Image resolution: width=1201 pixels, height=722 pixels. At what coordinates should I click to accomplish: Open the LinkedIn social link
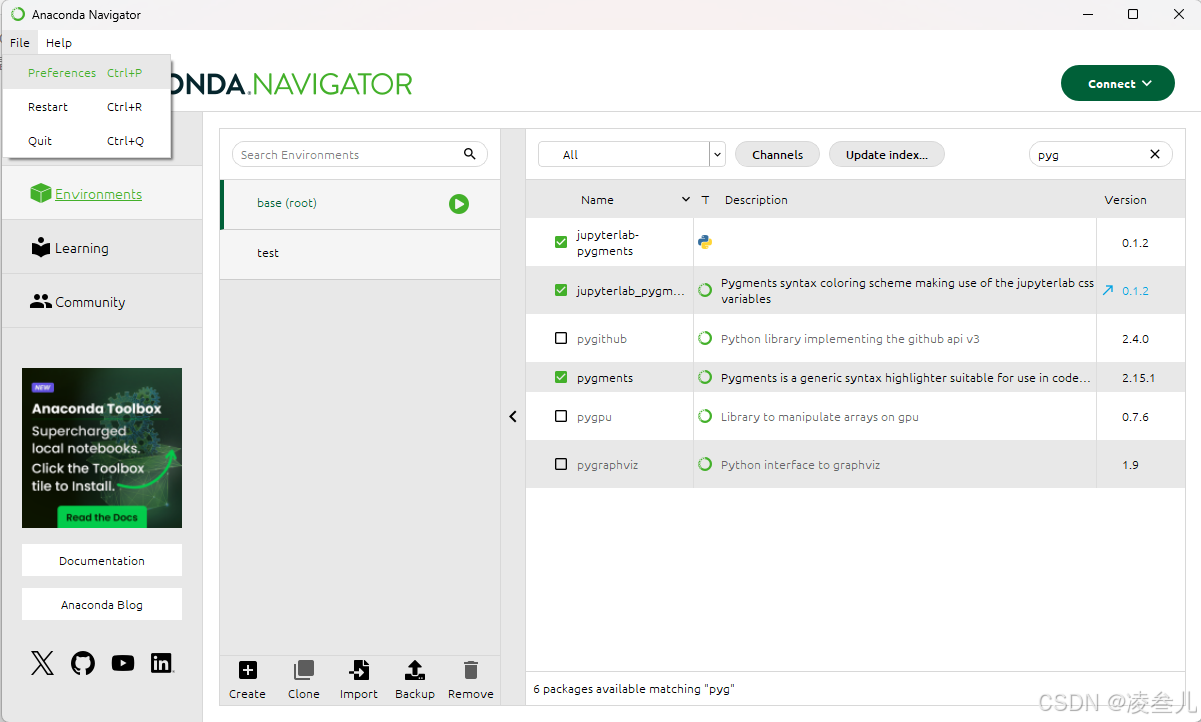click(x=162, y=663)
